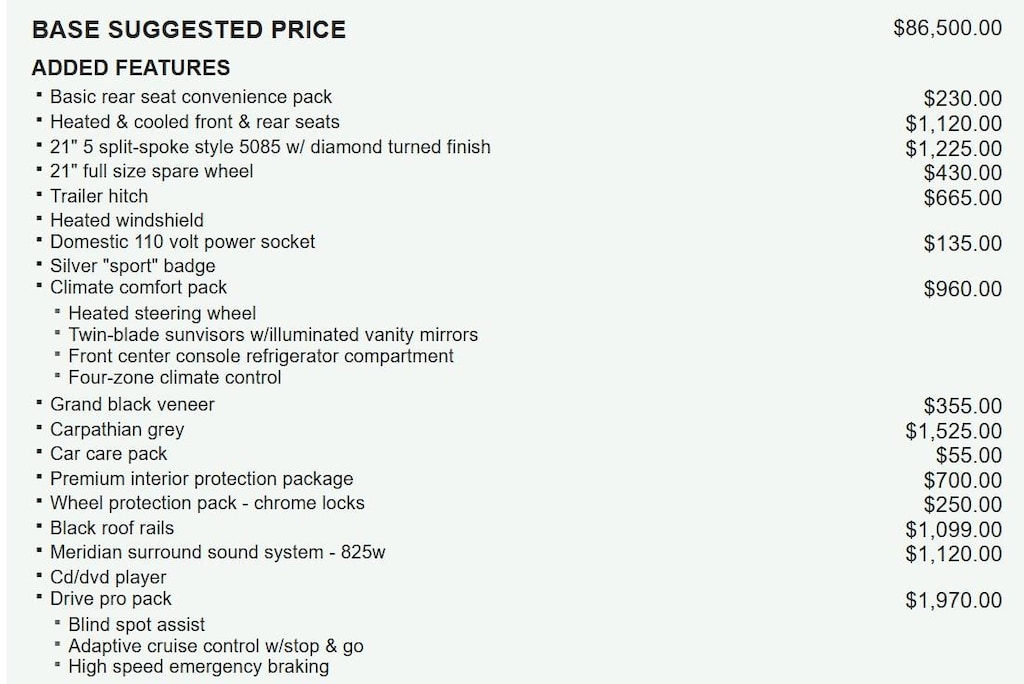Click the Carpathian grey $1,525.00 price

[x=953, y=431]
